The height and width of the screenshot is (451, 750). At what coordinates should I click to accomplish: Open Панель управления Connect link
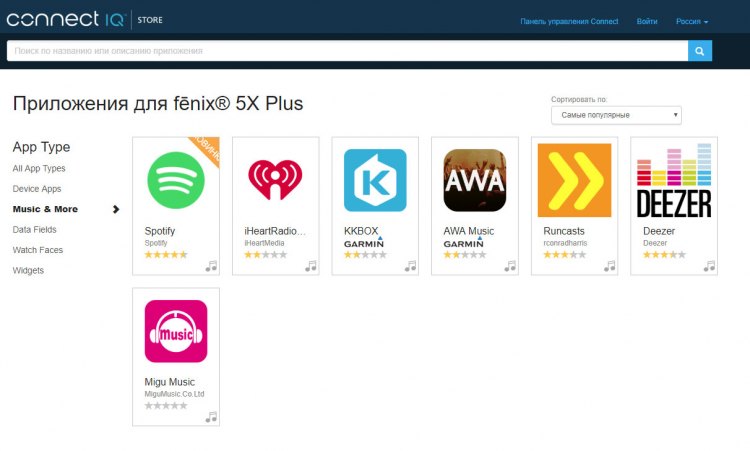[x=569, y=22]
